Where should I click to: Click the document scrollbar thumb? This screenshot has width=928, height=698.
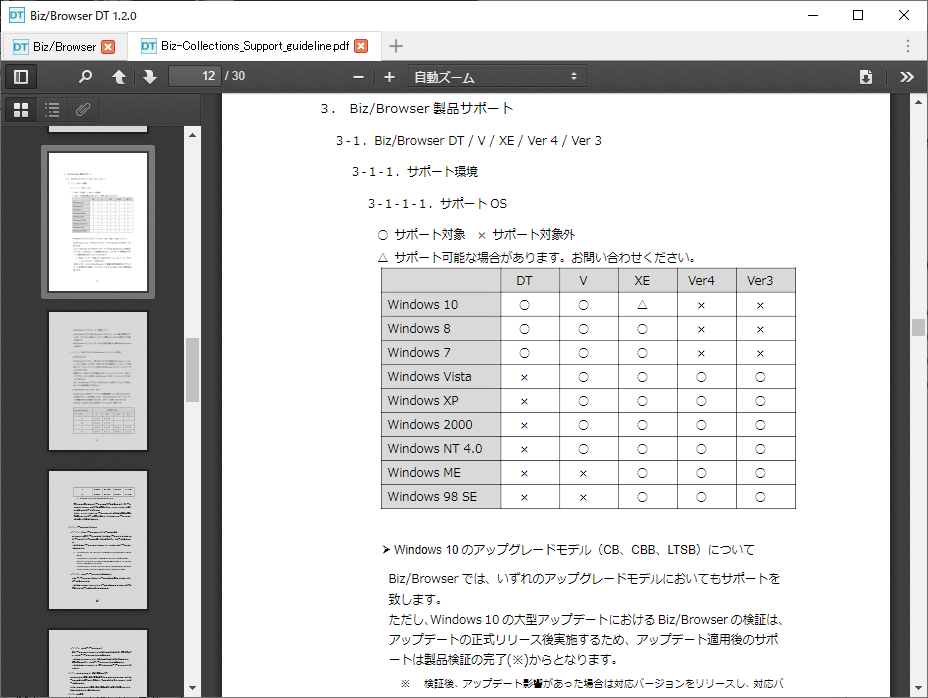919,327
